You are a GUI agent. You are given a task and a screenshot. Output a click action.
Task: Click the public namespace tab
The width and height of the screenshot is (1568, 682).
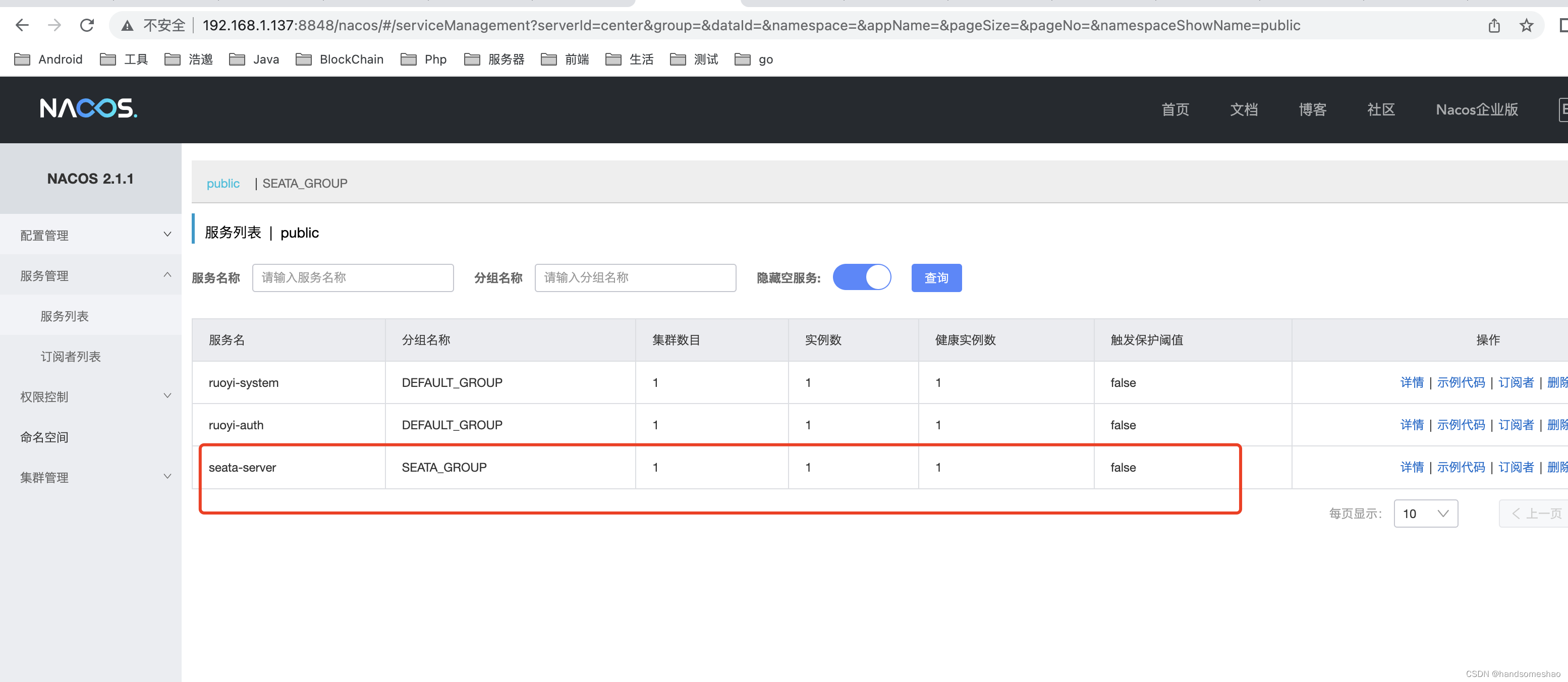coord(223,183)
